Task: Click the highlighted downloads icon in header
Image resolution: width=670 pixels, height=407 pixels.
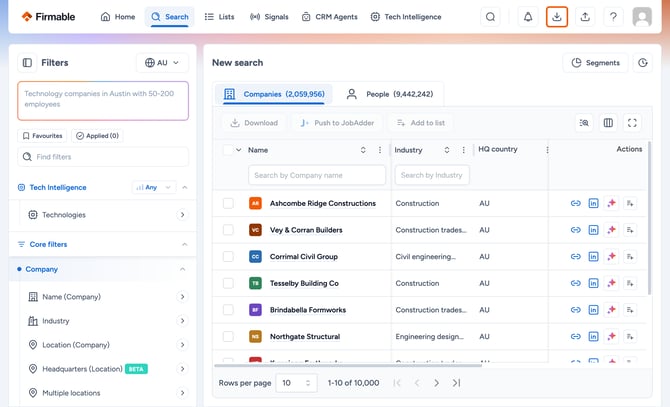Action: pyautogui.click(x=556, y=17)
